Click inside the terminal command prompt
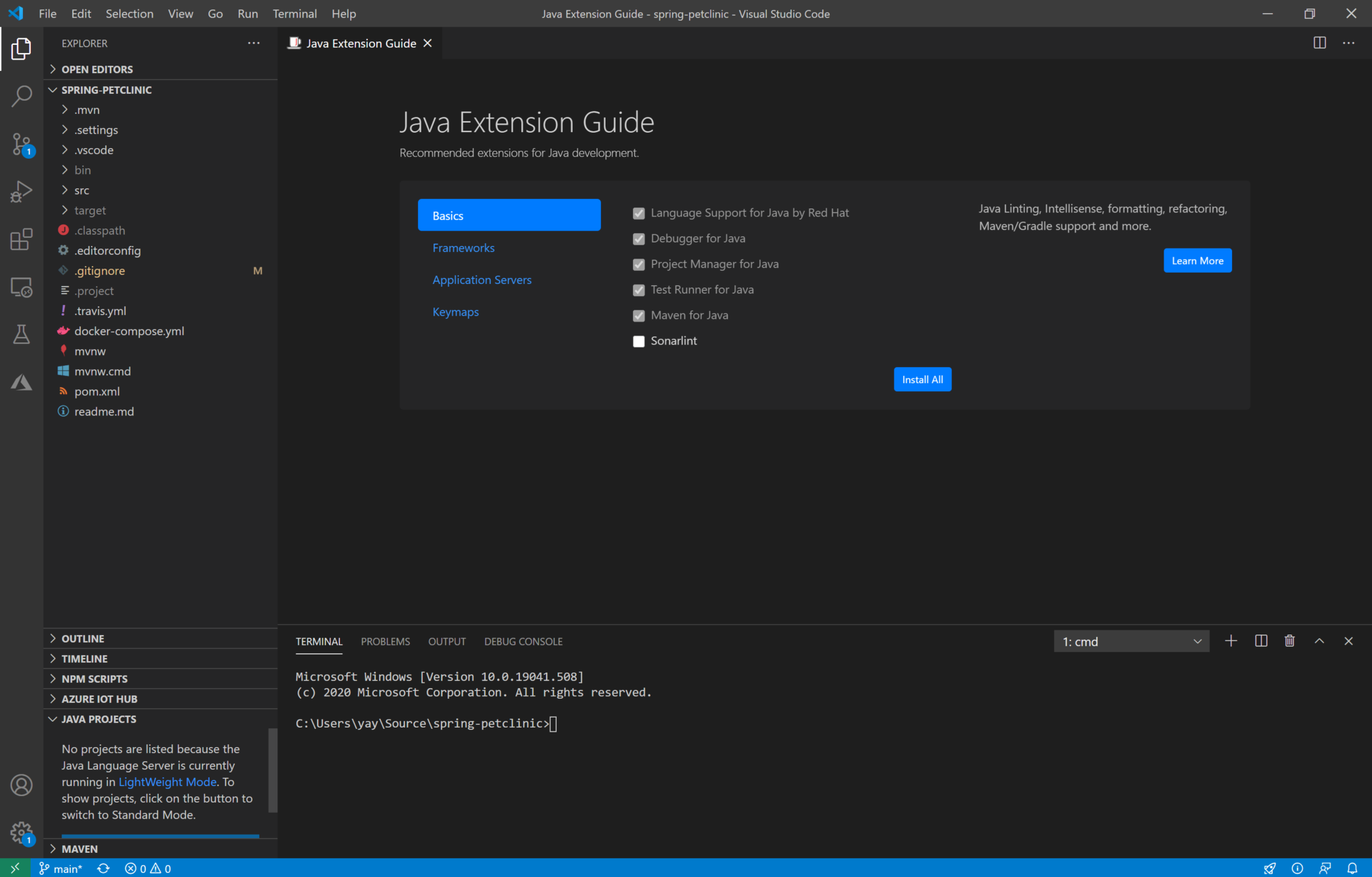The image size is (1372, 877). click(553, 724)
